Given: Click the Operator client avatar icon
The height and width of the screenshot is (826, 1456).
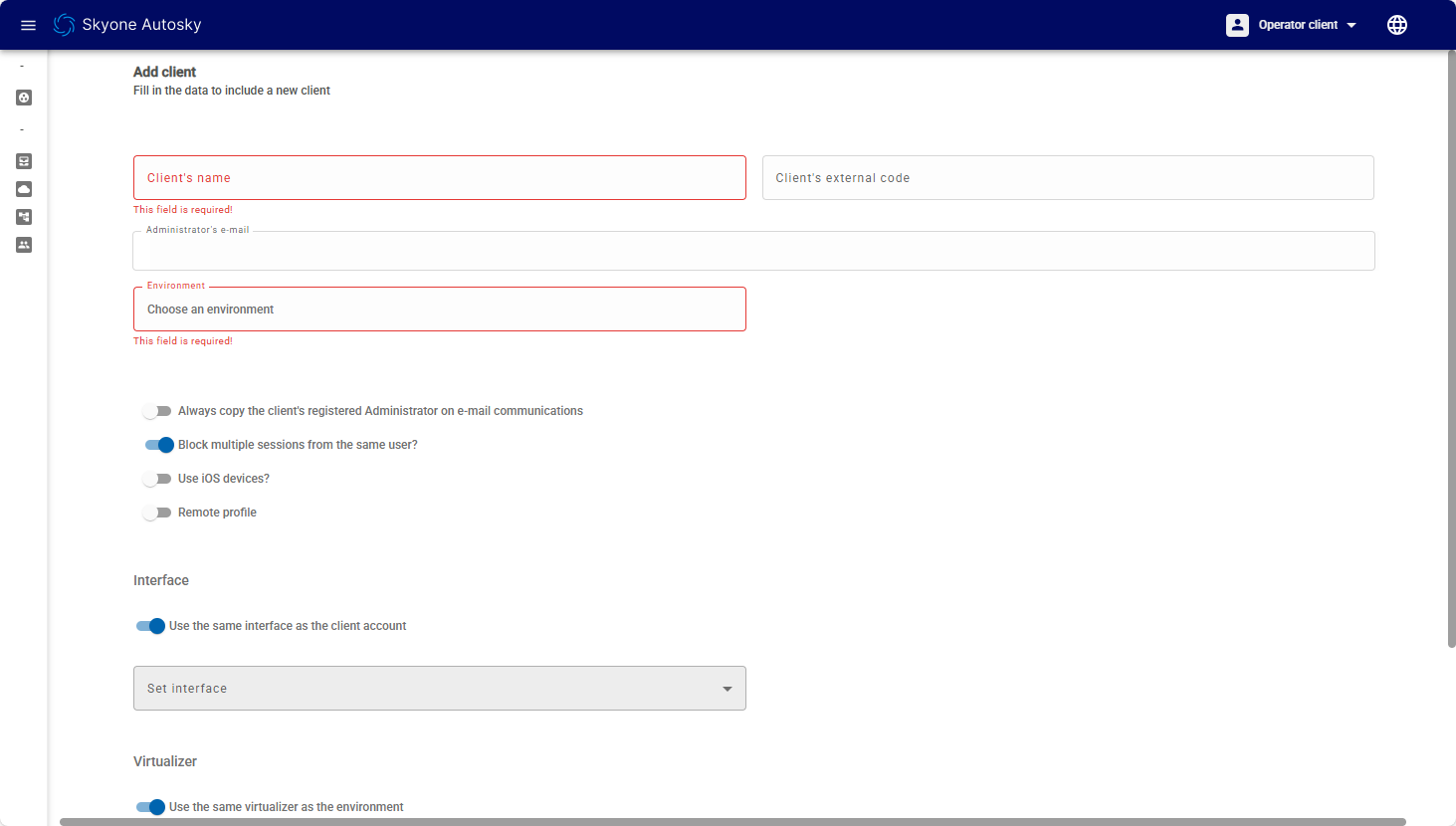Looking at the screenshot, I should 1237,25.
